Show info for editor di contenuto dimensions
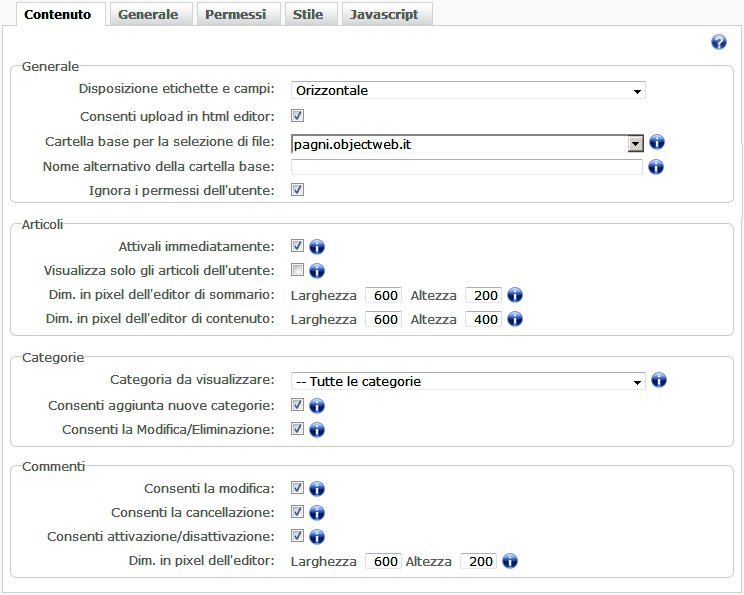This screenshot has height=595, width=744. pyautogui.click(x=515, y=319)
